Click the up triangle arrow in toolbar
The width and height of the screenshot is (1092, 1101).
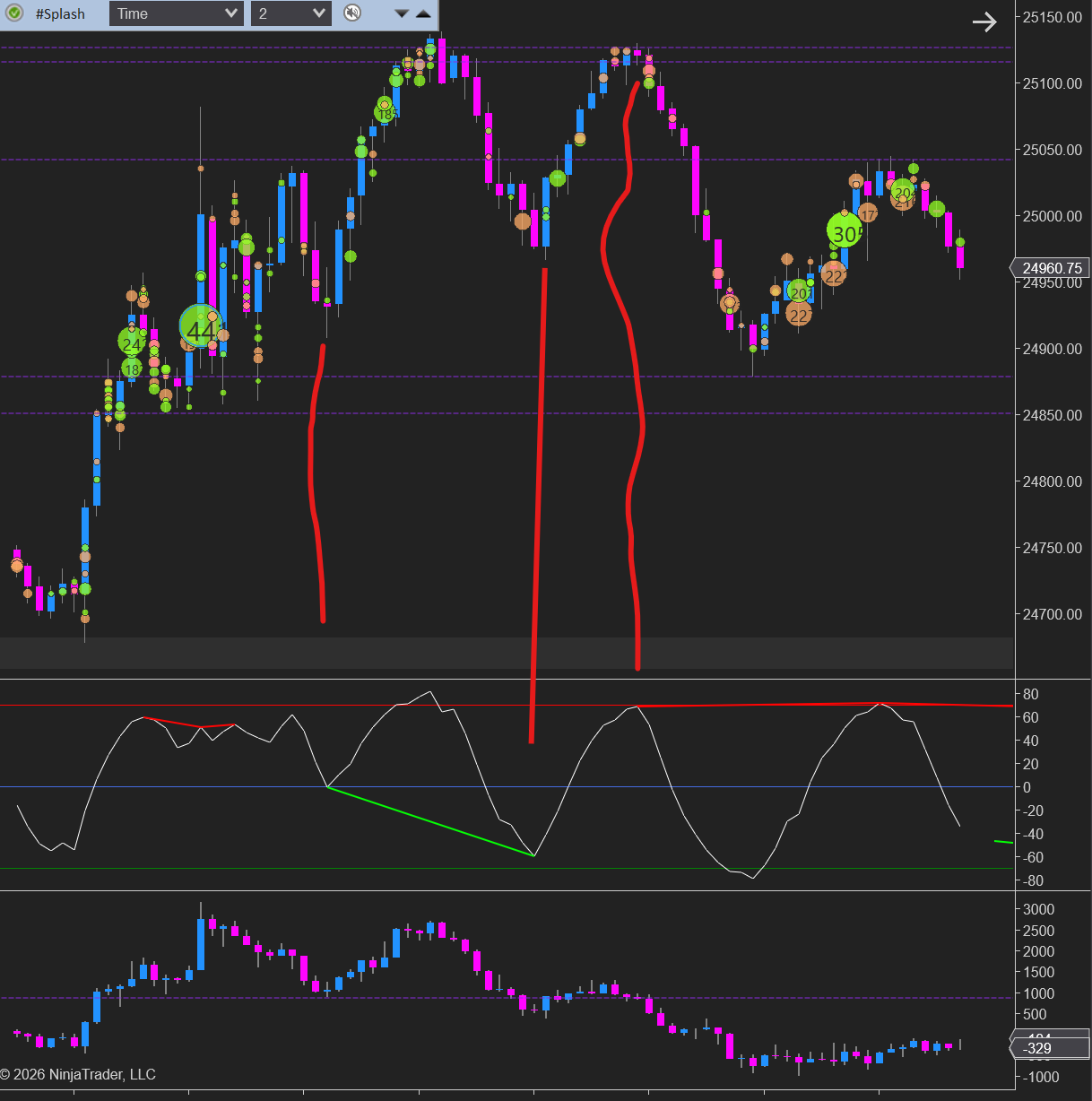coord(423,13)
